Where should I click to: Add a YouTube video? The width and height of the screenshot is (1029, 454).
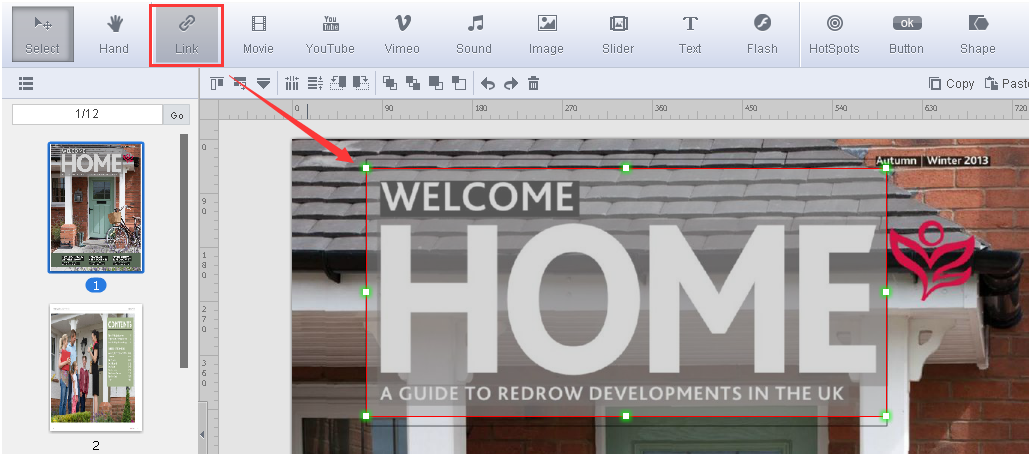pos(330,34)
